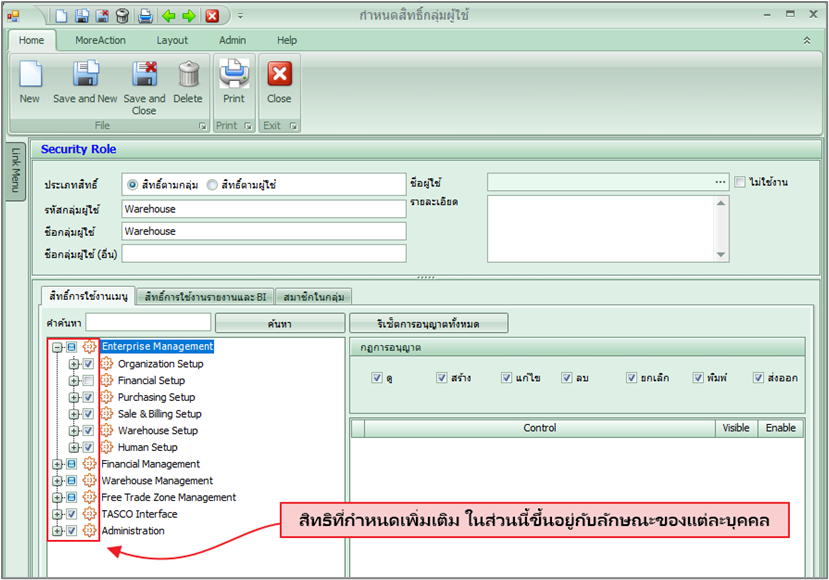Click the green back arrow in quick access toolbar
829x580 pixels.
tap(168, 16)
